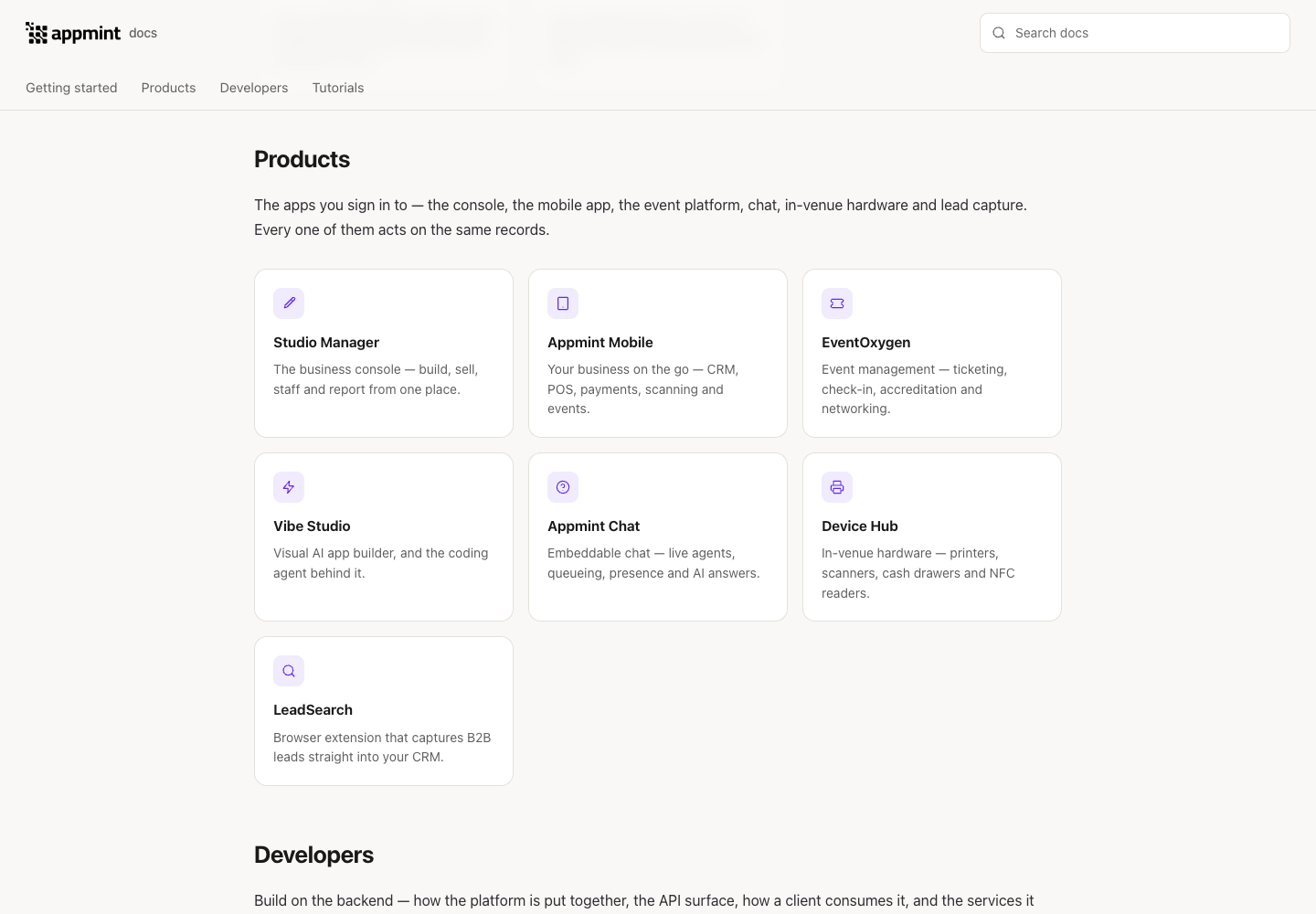Open the Device Hub card title
This screenshot has height=914, width=1316.
(x=860, y=526)
